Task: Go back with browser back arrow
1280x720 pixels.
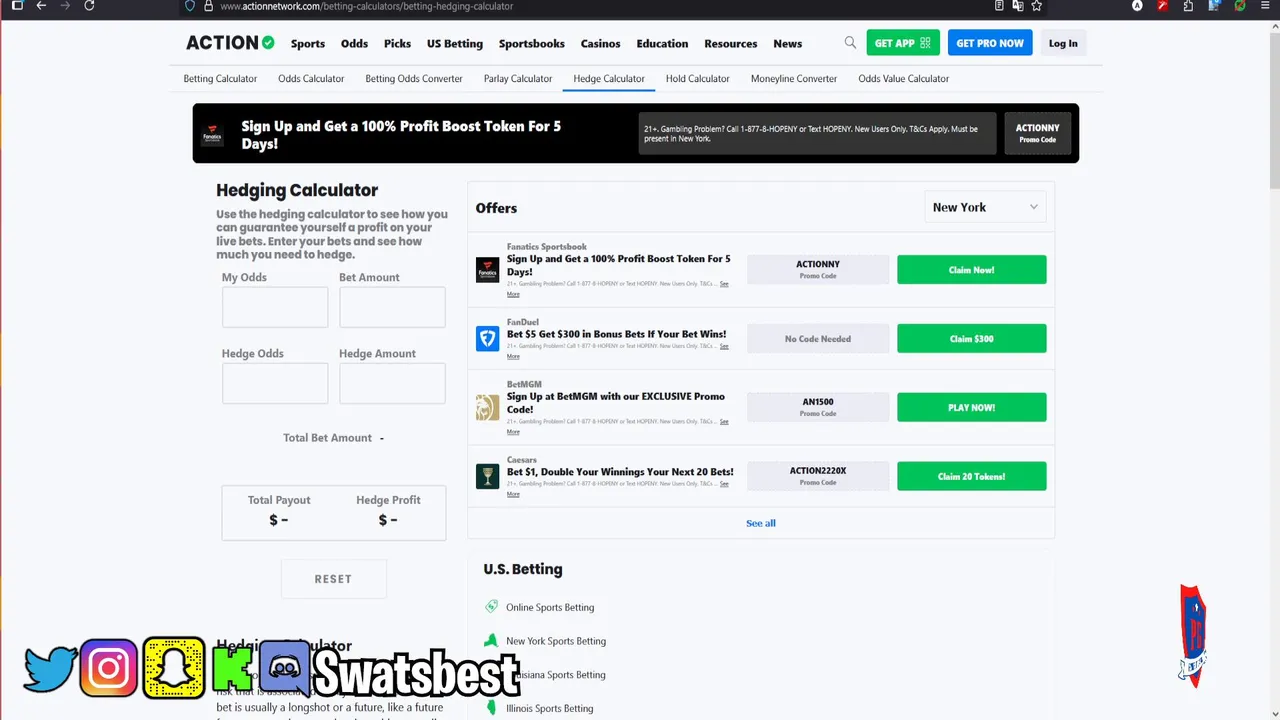Action: click(x=41, y=6)
